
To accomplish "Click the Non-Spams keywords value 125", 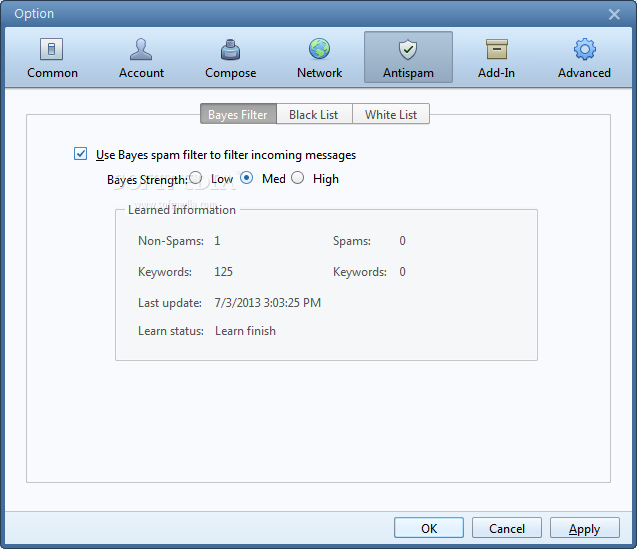I will coord(223,272).
